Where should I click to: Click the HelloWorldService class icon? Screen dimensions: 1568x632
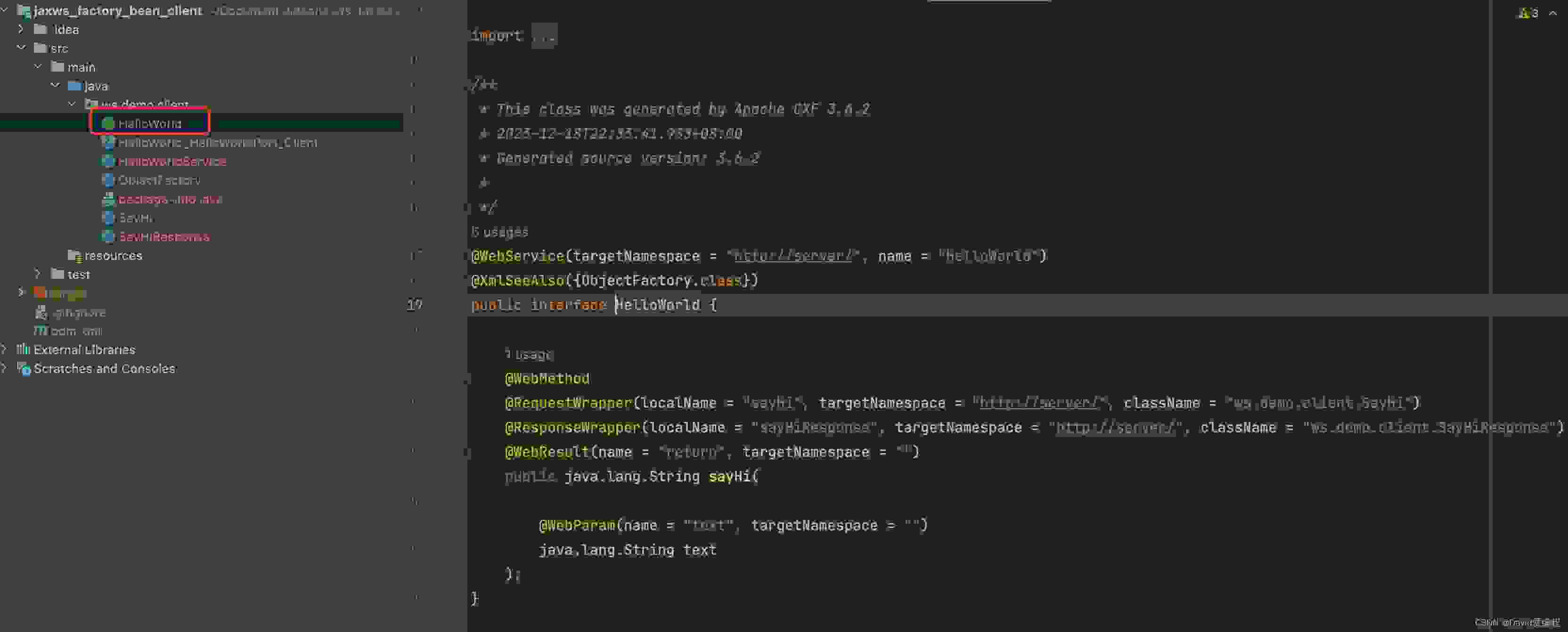(108, 161)
